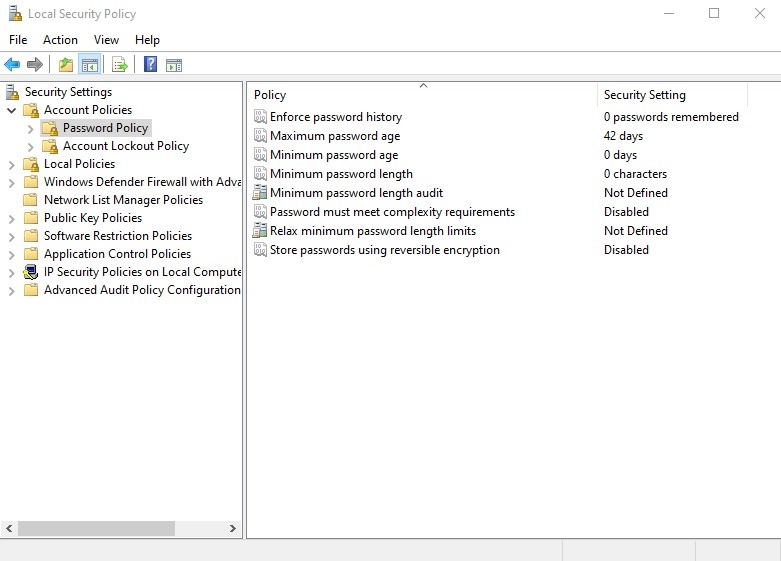Click the Security Setting column header
Viewport: 781px width, 561px height.
671,95
